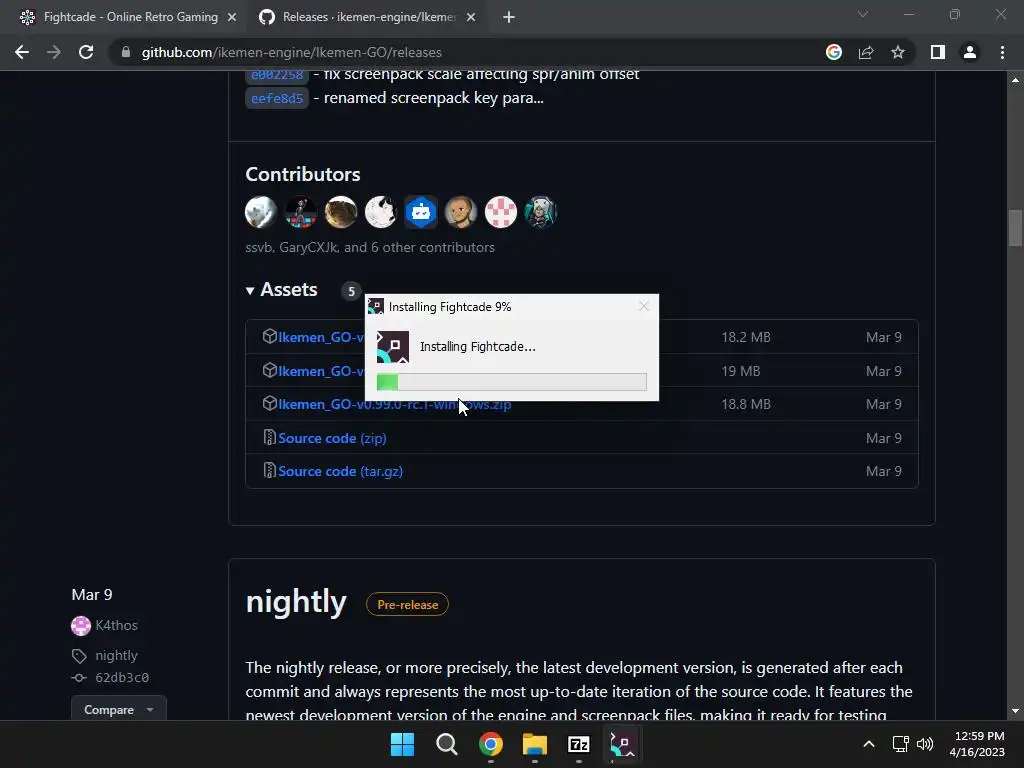
Task: Download Source code (tar.gz)
Action: tap(340, 472)
